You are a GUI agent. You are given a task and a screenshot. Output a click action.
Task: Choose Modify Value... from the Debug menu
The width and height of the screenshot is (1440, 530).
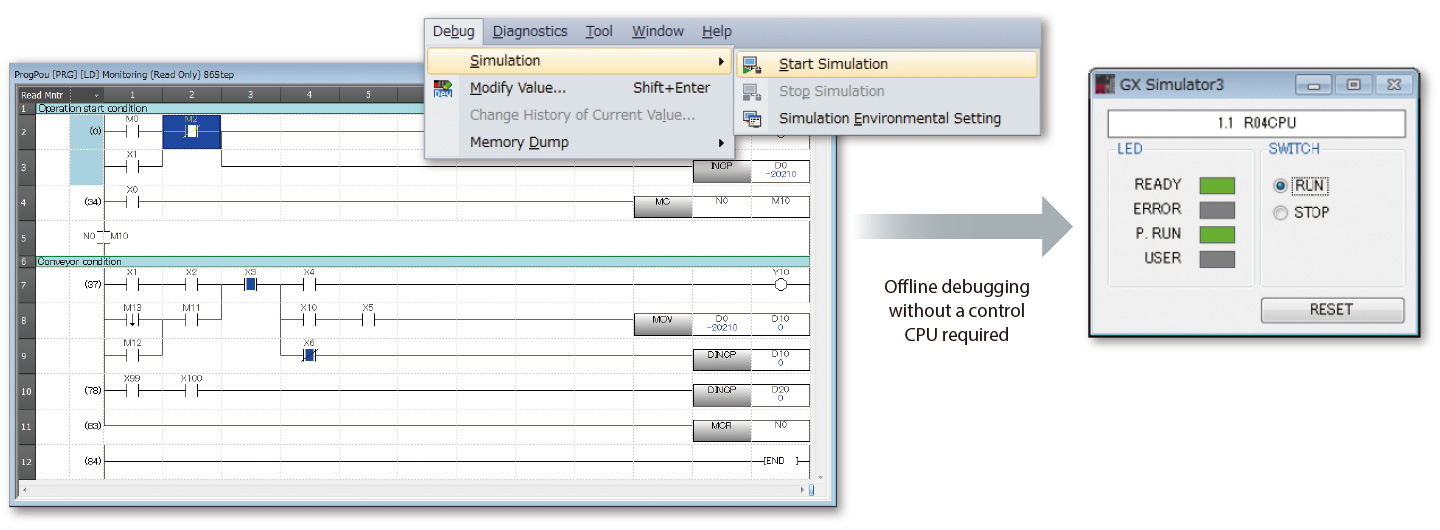coord(518,88)
